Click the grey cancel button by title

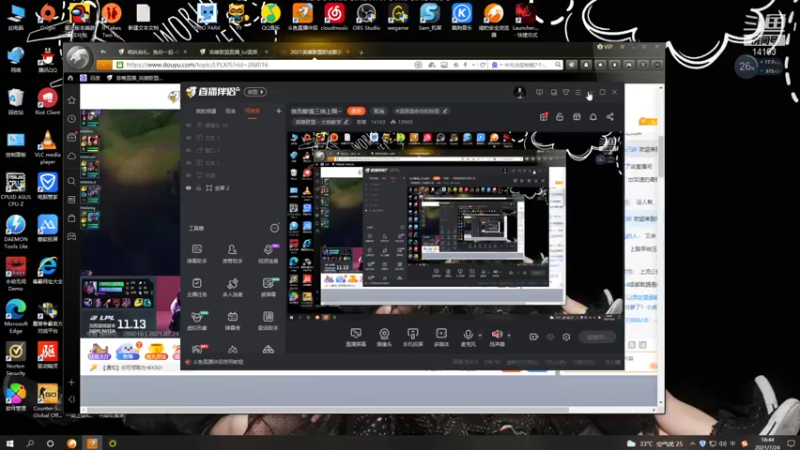tap(379, 111)
